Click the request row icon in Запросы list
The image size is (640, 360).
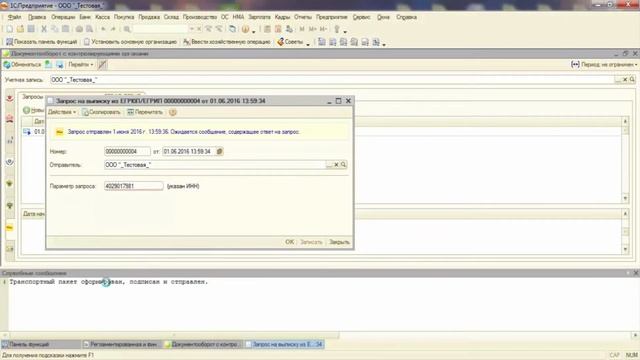click(27, 131)
